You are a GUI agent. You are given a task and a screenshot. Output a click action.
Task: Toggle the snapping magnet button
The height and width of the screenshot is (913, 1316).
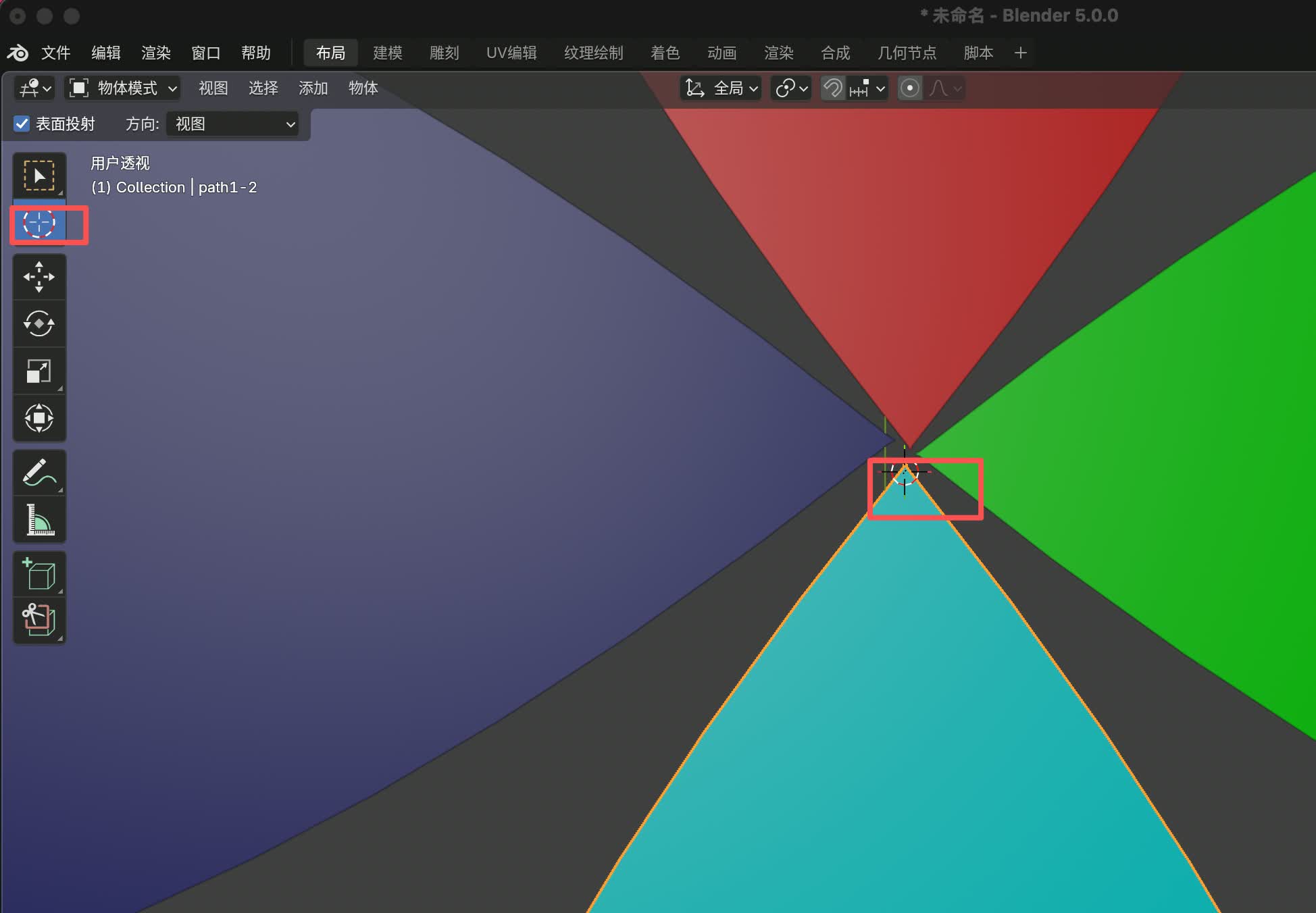(833, 88)
